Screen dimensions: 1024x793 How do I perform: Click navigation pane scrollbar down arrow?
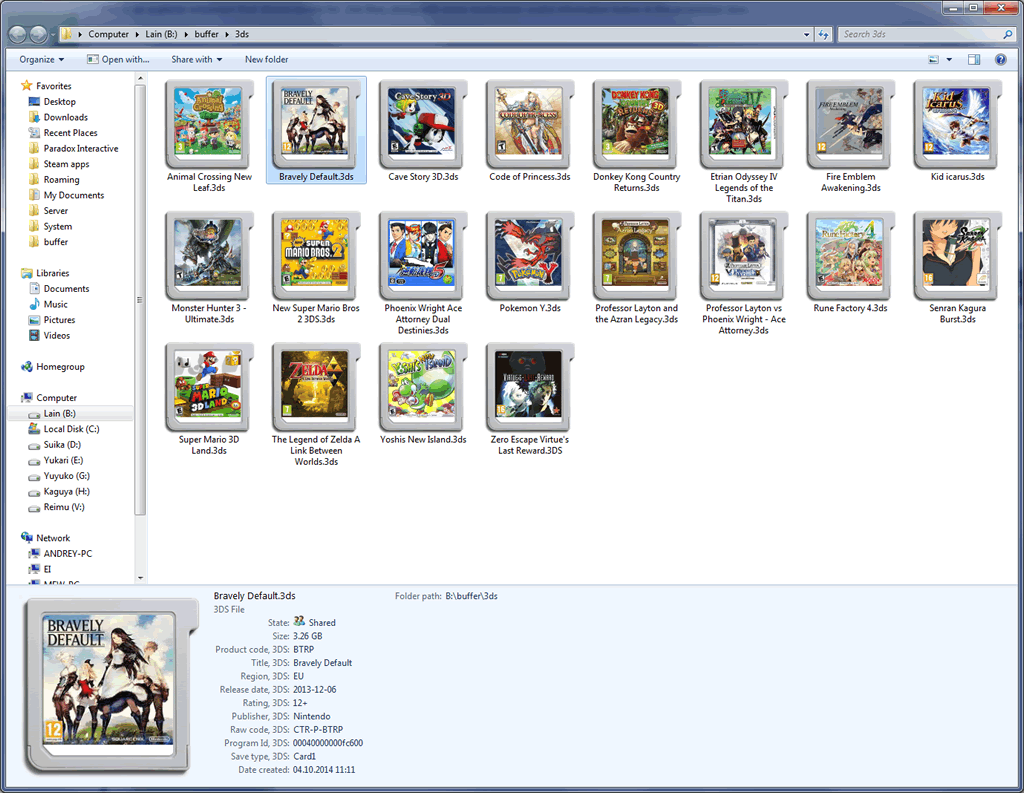[x=140, y=578]
